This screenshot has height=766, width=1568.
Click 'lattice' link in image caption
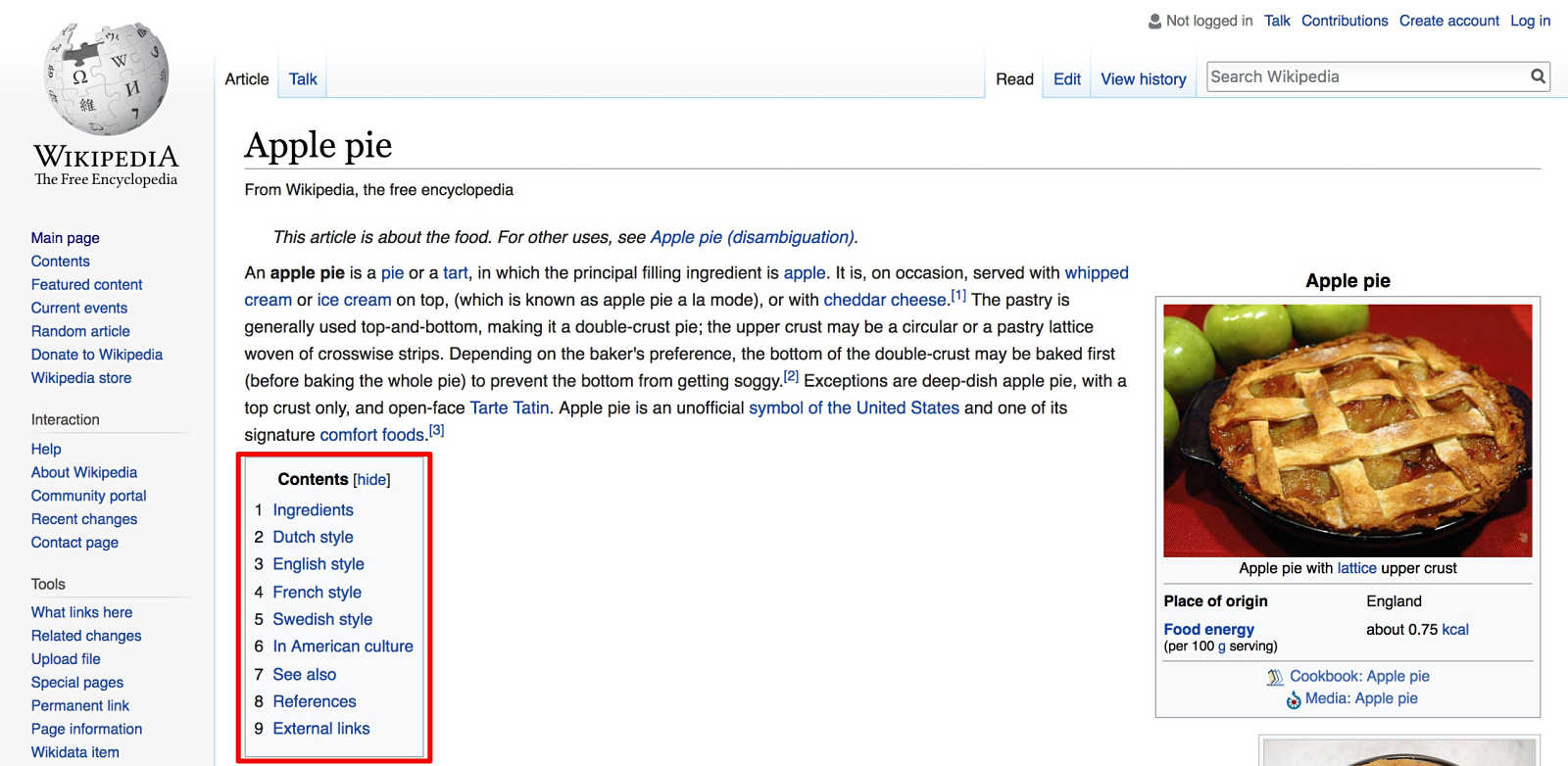(x=1356, y=568)
